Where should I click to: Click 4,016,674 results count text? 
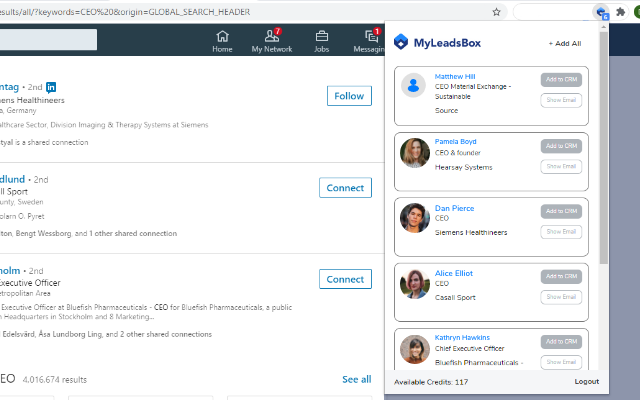pos(55,380)
